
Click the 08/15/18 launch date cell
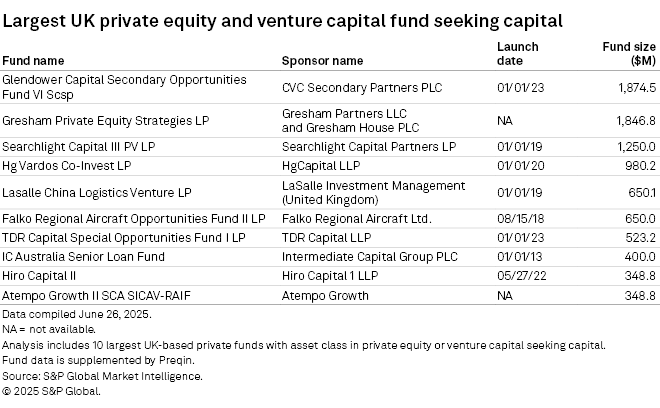518,218
